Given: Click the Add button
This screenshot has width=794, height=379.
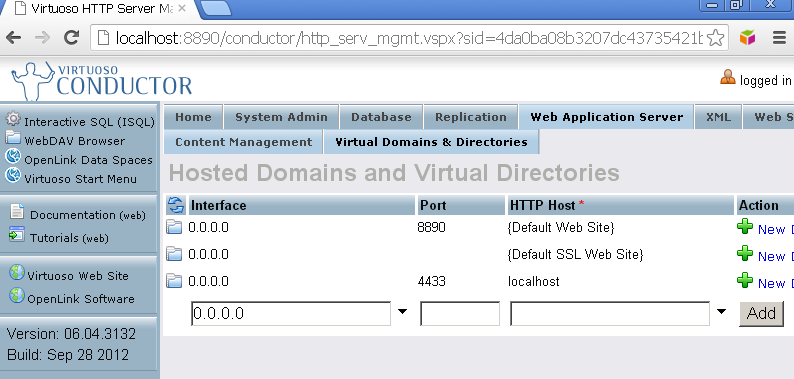Looking at the screenshot, I should point(761,314).
